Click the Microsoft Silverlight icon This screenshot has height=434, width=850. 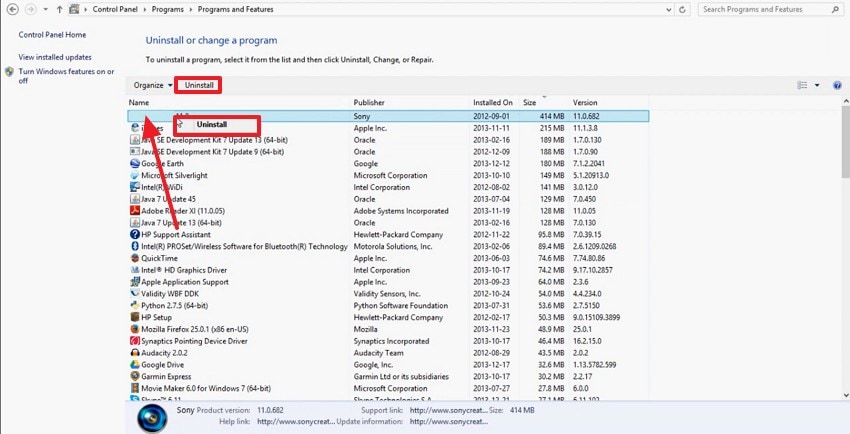coord(134,176)
